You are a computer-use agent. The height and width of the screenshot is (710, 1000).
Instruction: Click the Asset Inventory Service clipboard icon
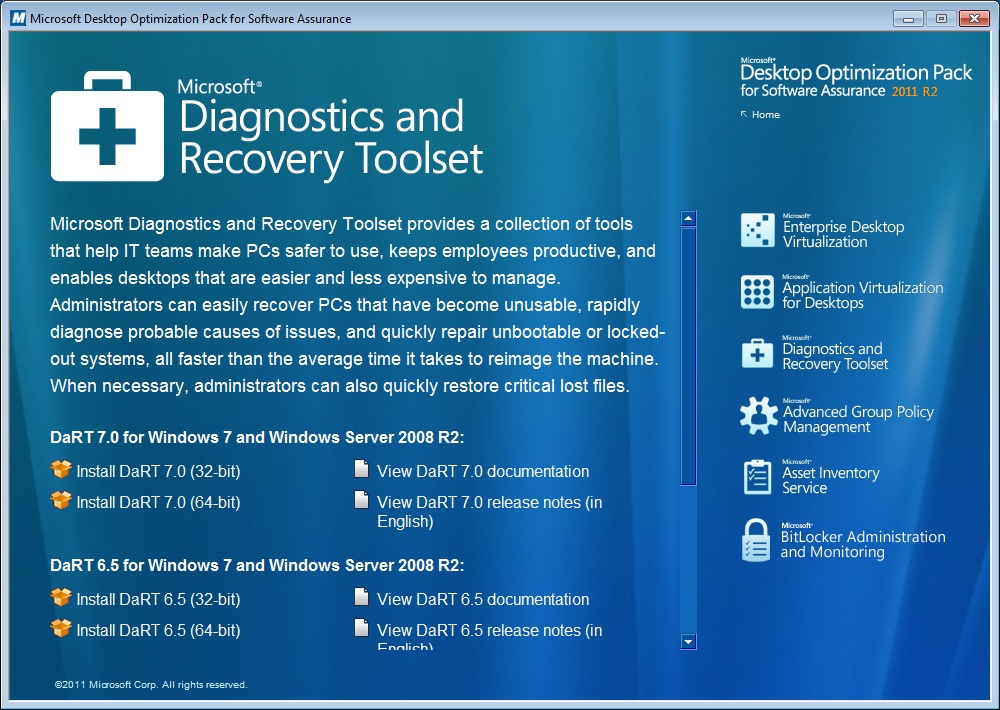click(x=758, y=477)
